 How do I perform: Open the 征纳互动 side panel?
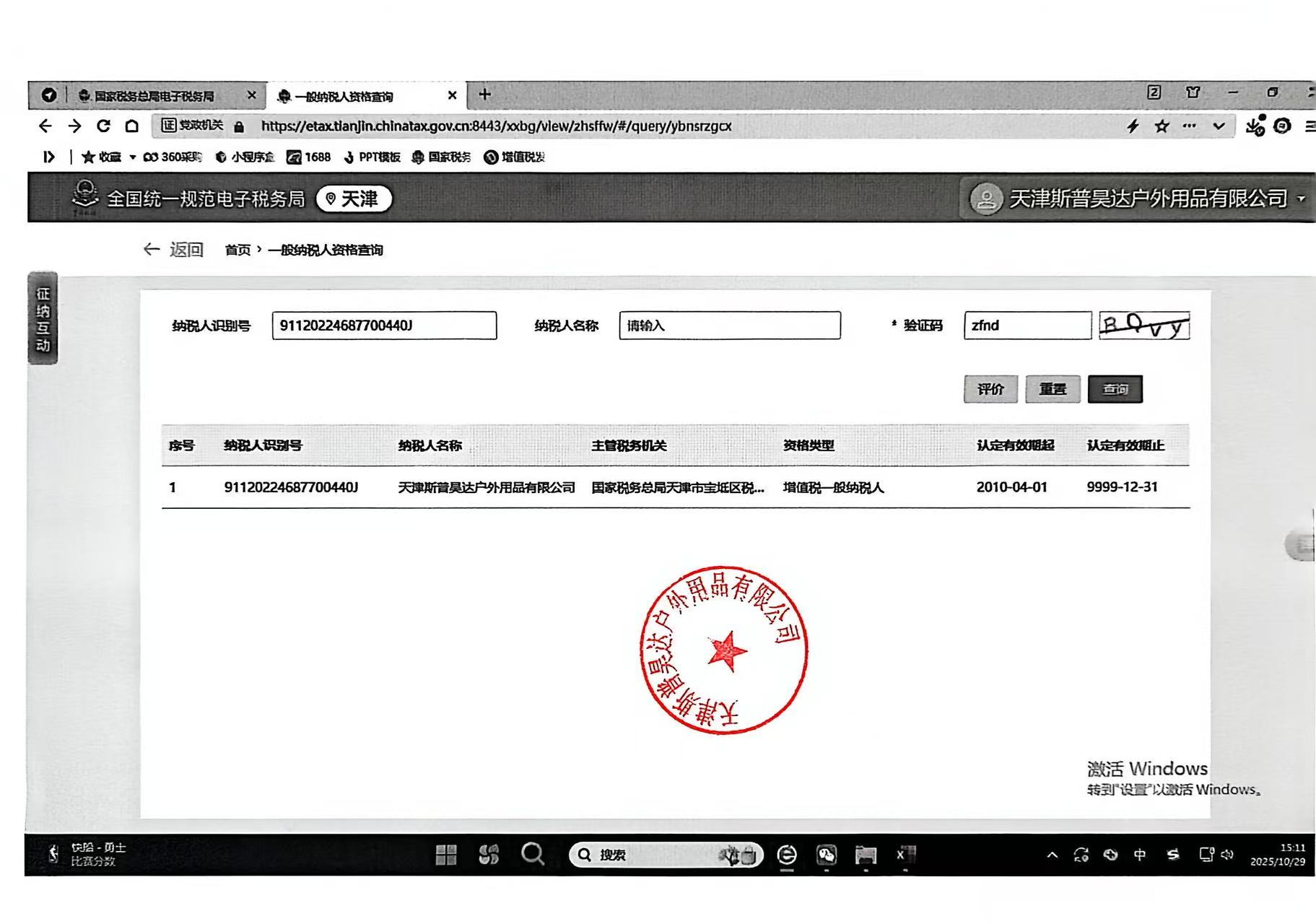43,319
